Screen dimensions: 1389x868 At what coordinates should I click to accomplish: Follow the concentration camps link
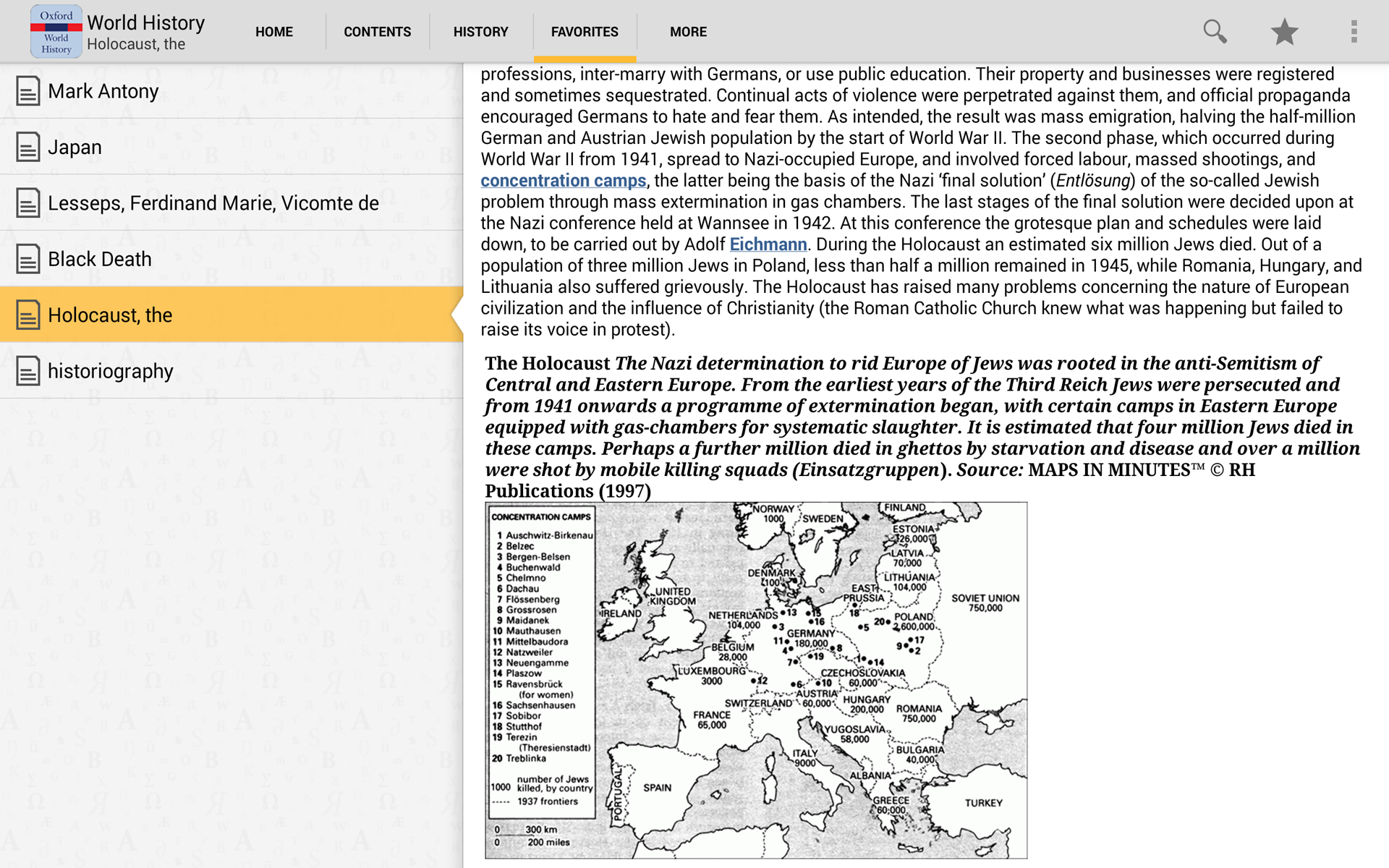pos(563,180)
